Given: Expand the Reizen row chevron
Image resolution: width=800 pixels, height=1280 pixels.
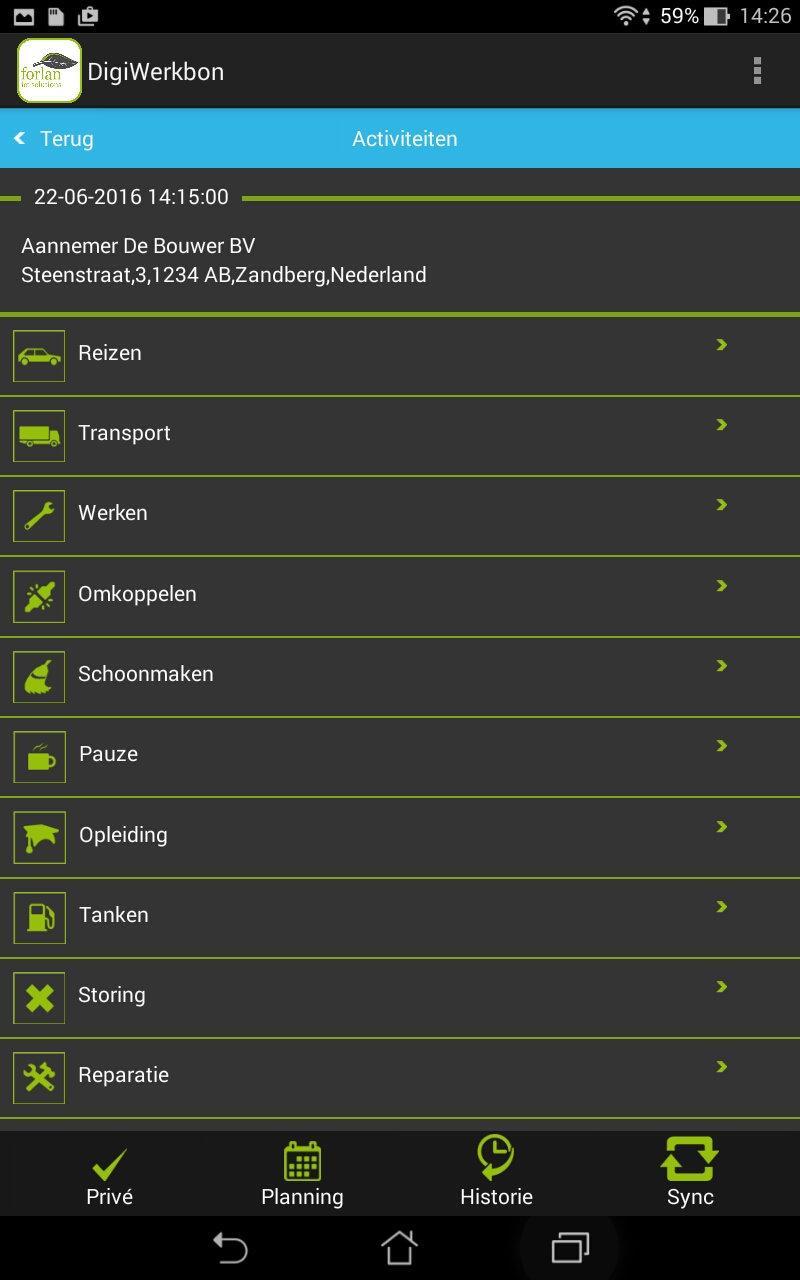Looking at the screenshot, I should [721, 345].
